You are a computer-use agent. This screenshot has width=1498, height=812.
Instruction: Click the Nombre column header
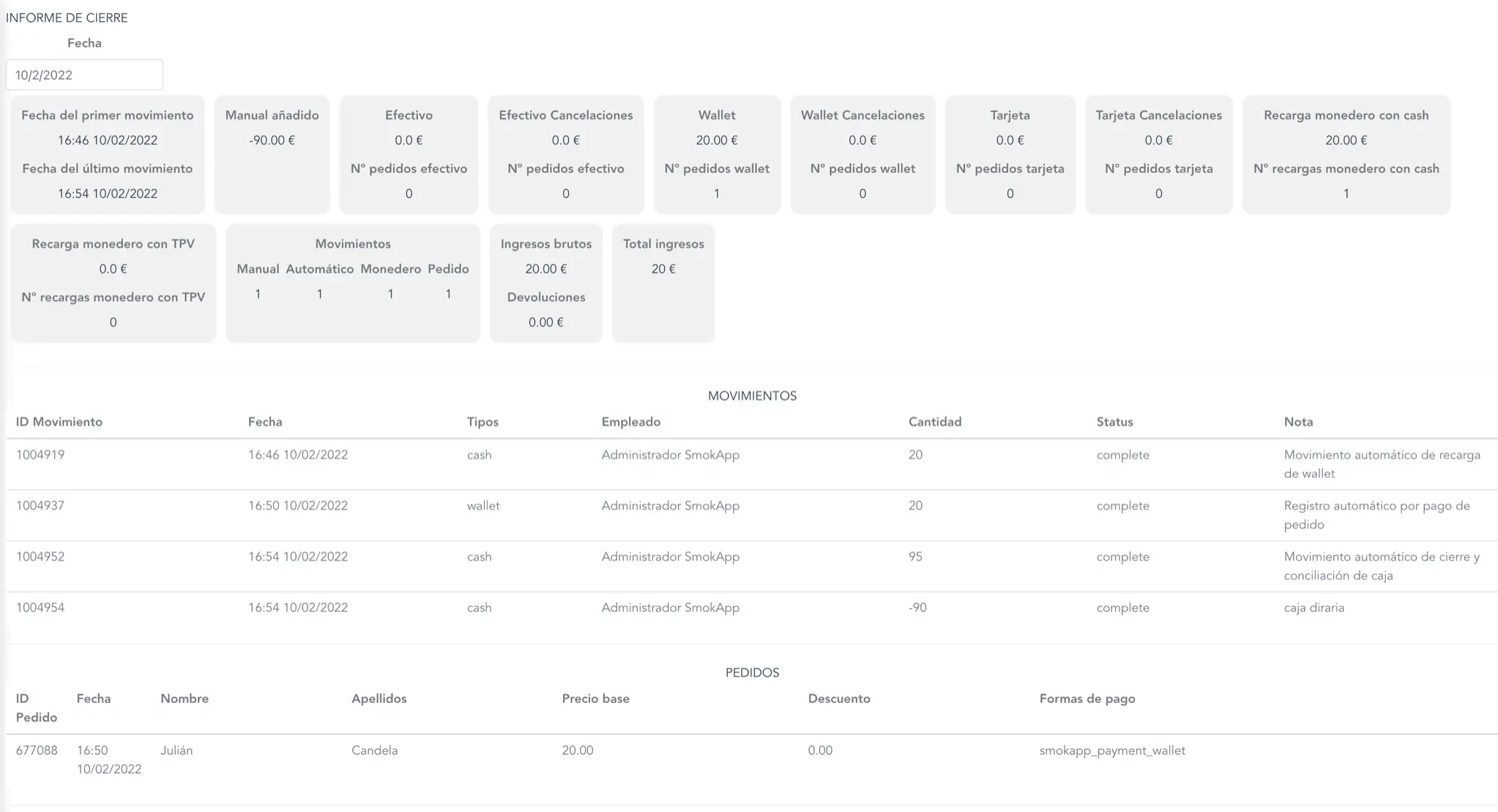185,699
